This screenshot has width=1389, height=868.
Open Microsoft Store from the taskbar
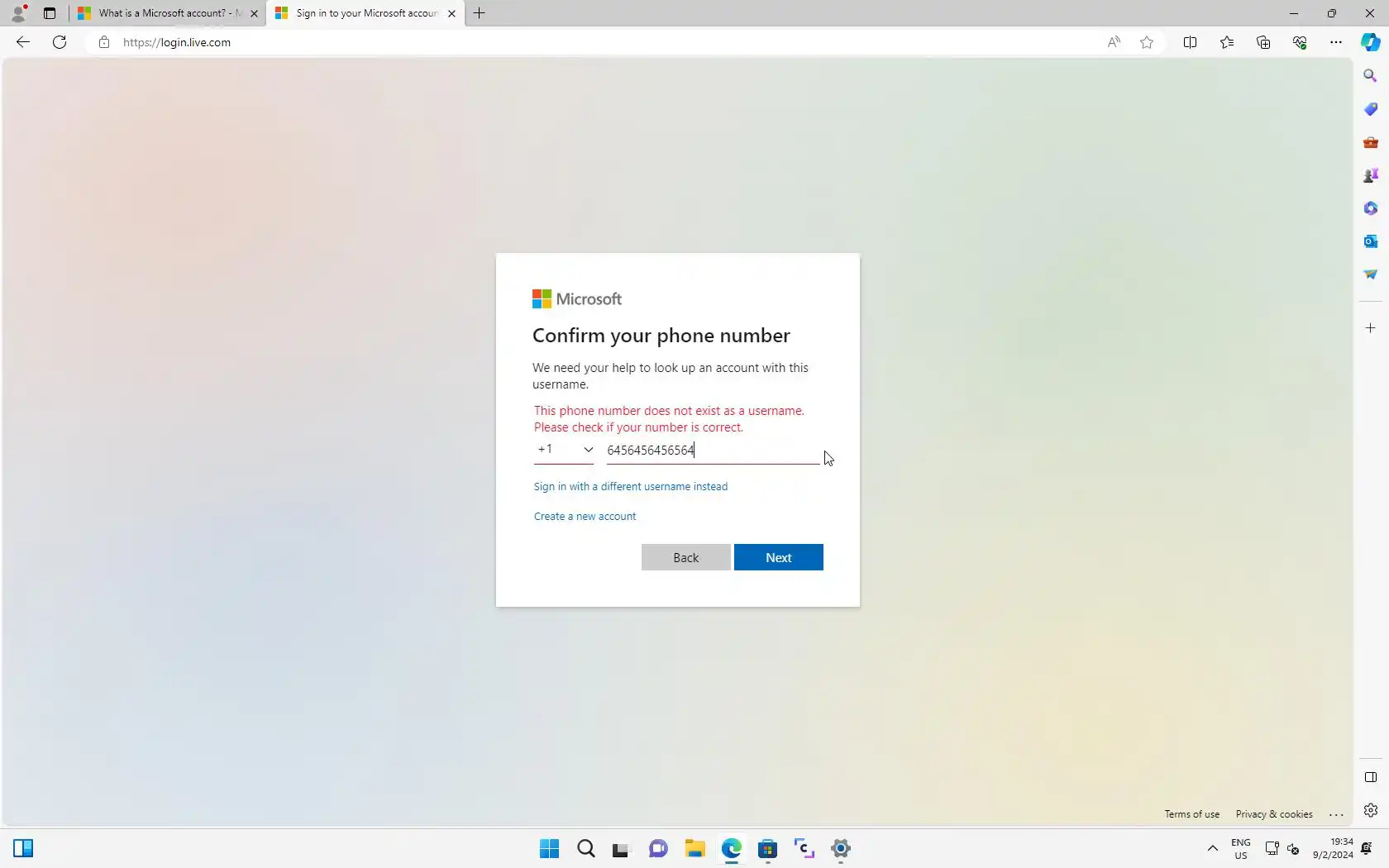768,848
